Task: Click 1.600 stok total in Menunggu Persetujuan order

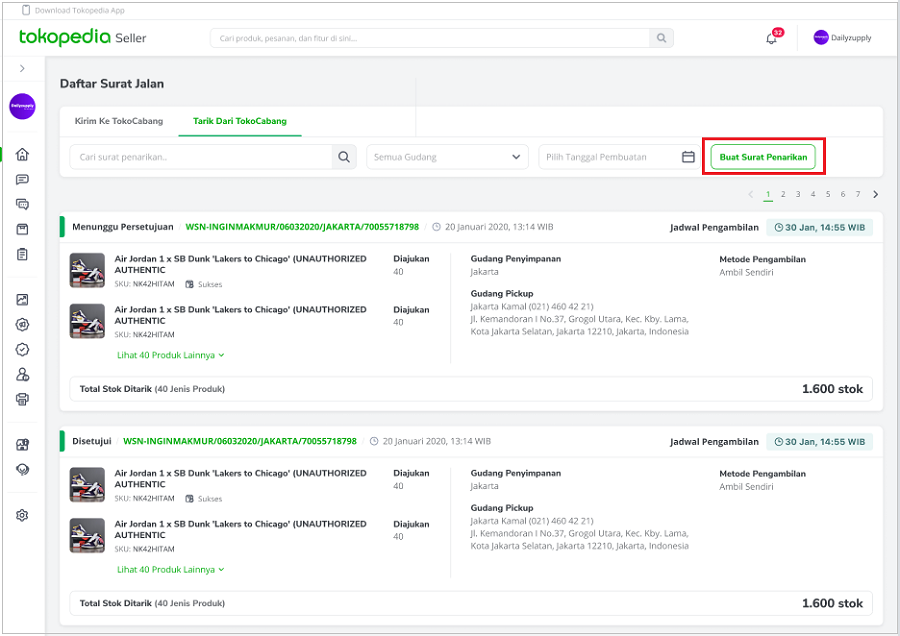Action: point(832,389)
